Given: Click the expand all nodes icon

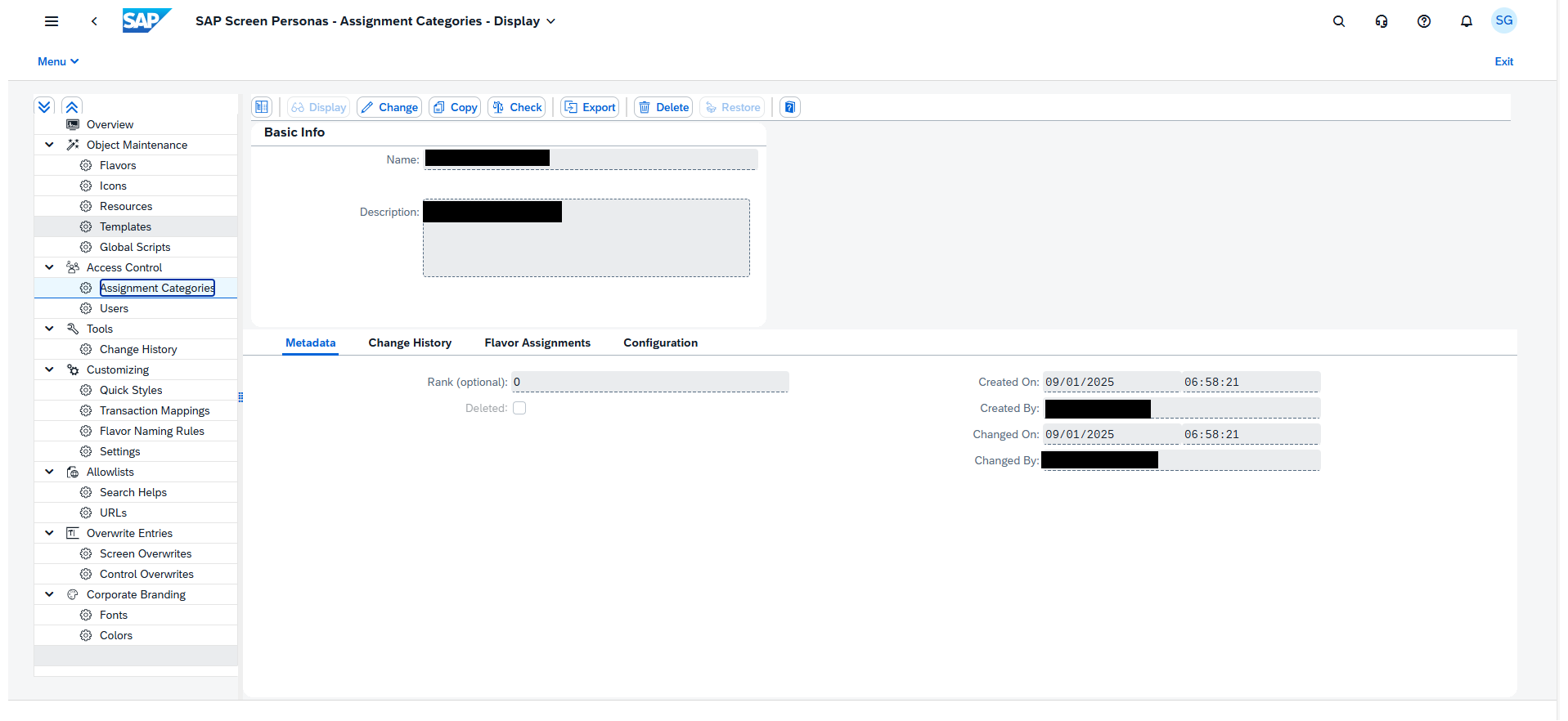Looking at the screenshot, I should point(45,107).
